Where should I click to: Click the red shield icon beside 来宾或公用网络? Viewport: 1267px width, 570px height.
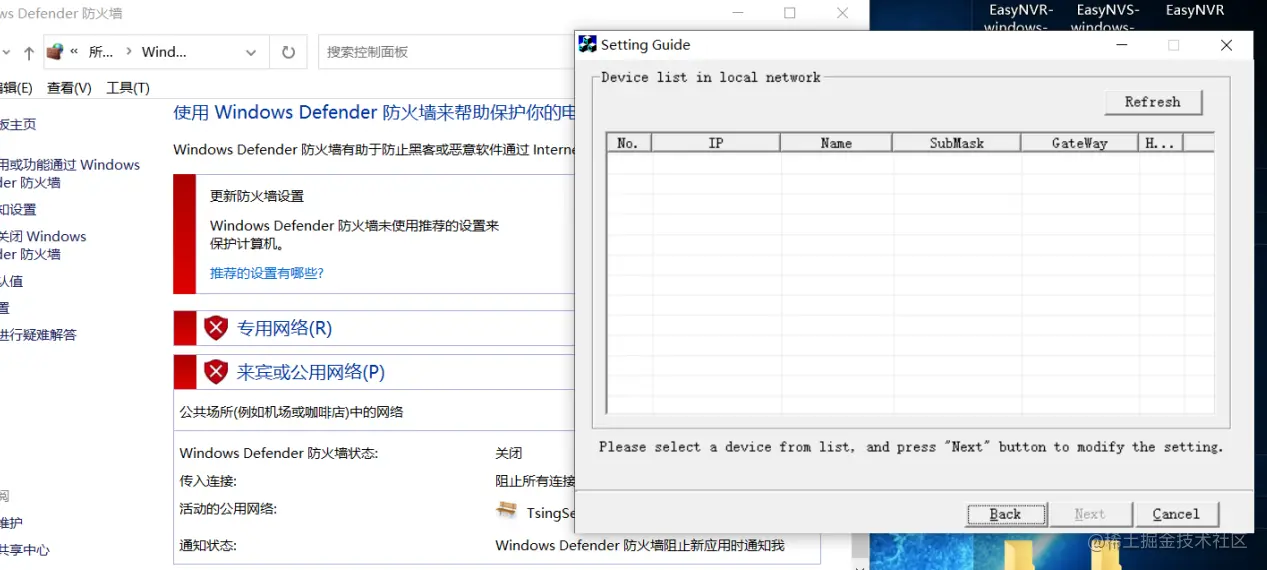coord(216,372)
